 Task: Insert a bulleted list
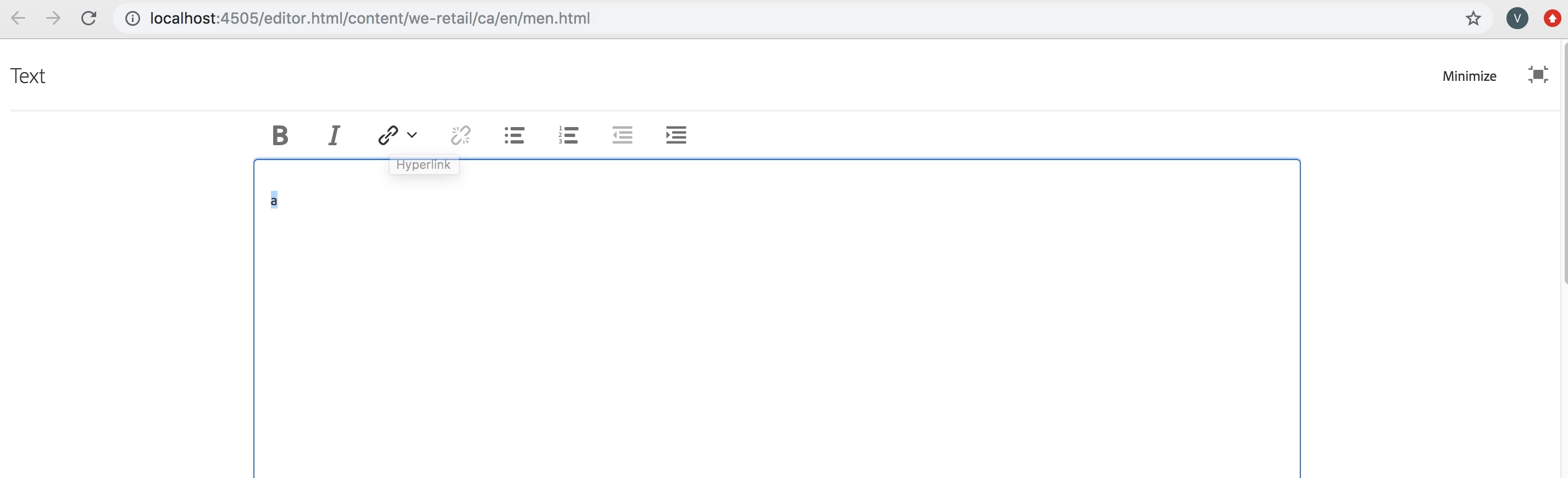[x=514, y=135]
